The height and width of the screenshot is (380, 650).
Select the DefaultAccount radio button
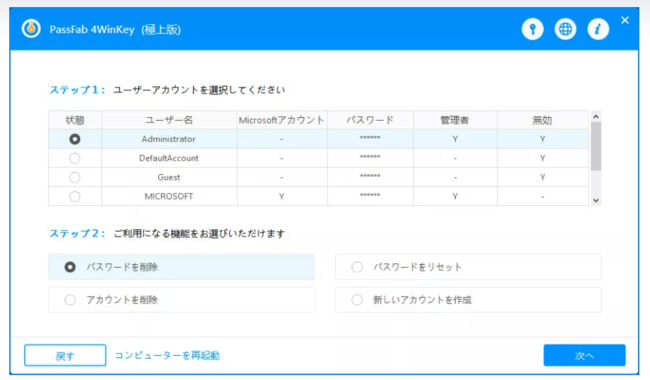[x=75, y=158]
